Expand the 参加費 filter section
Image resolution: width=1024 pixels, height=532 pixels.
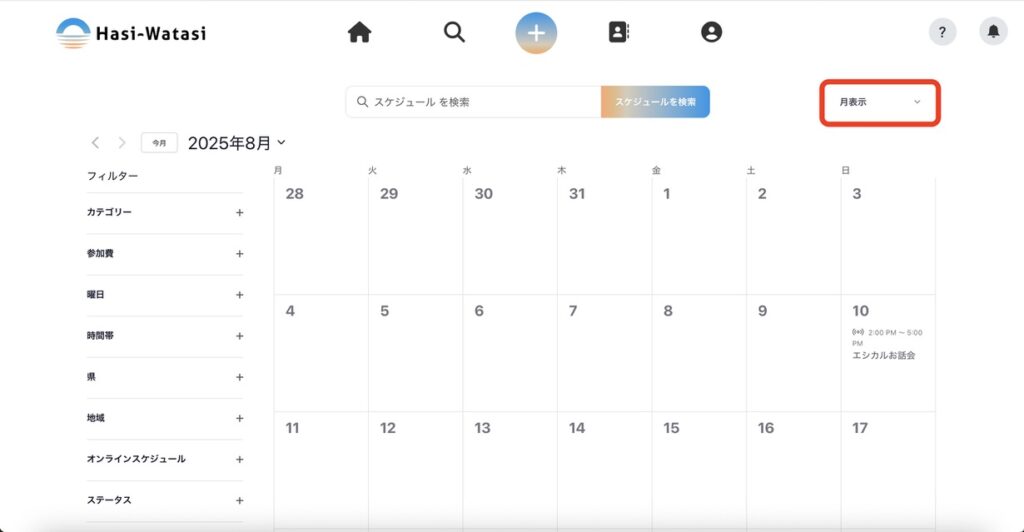pyautogui.click(x=239, y=254)
